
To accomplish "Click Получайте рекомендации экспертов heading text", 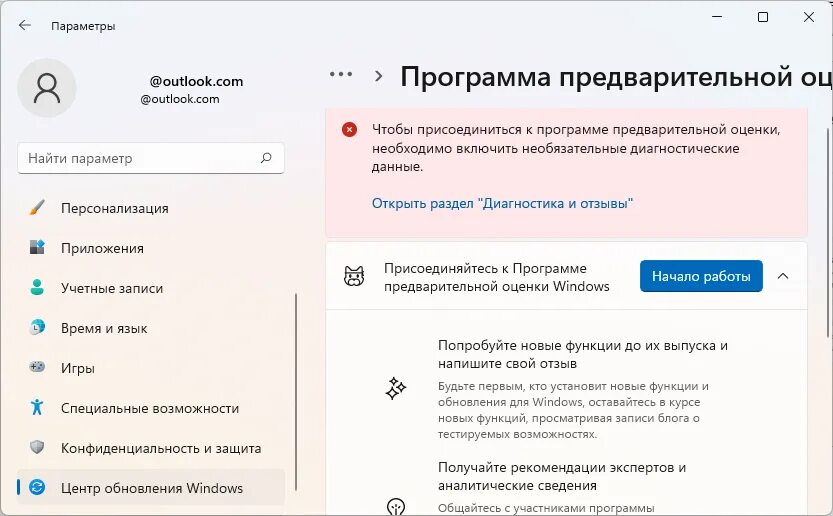I will pos(562,476).
